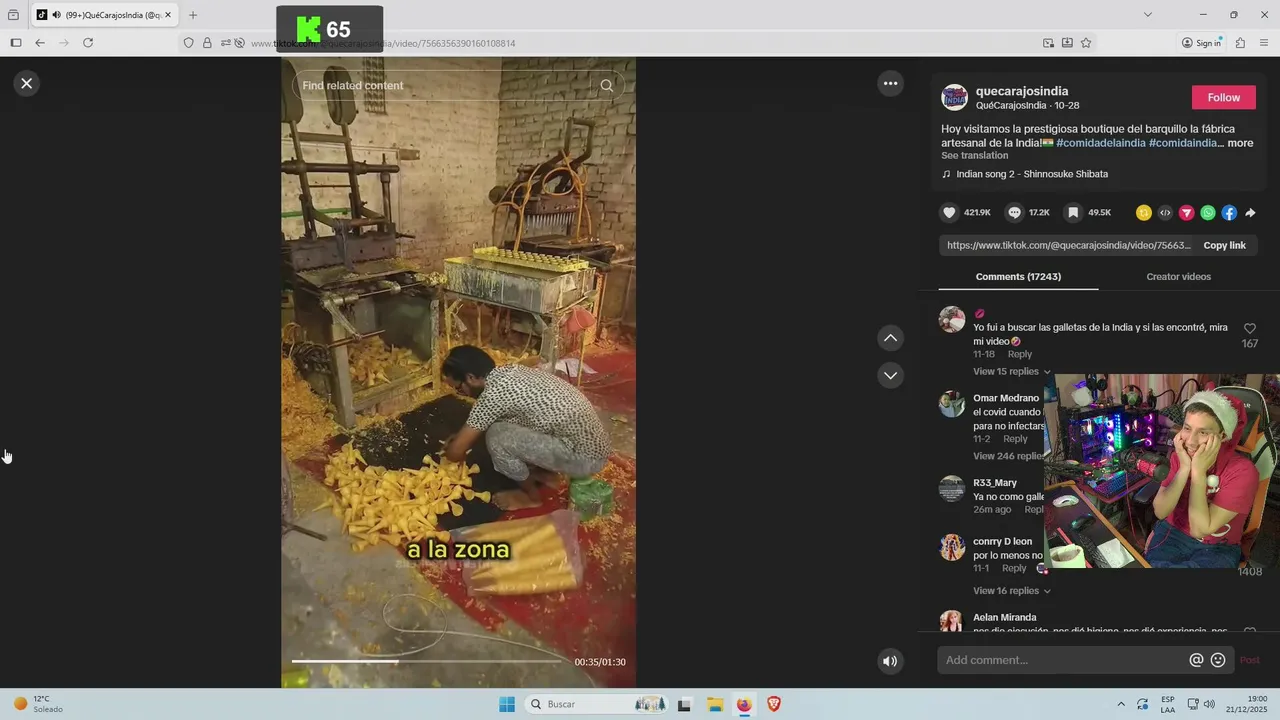Open the #comidadelaindia hashtag
The width and height of the screenshot is (1280, 720).
[1100, 143]
